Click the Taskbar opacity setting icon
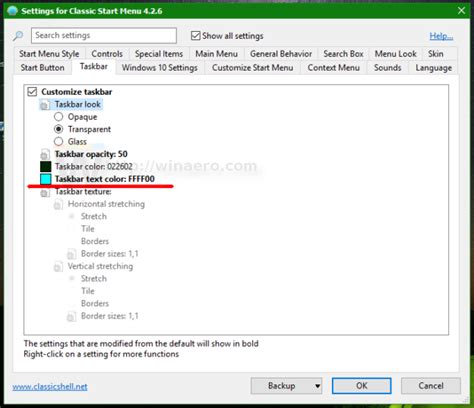The image size is (474, 408). tap(45, 154)
